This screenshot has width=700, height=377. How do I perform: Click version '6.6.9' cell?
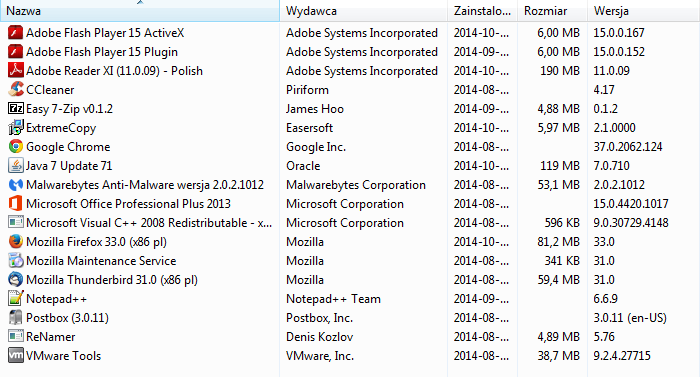605,299
